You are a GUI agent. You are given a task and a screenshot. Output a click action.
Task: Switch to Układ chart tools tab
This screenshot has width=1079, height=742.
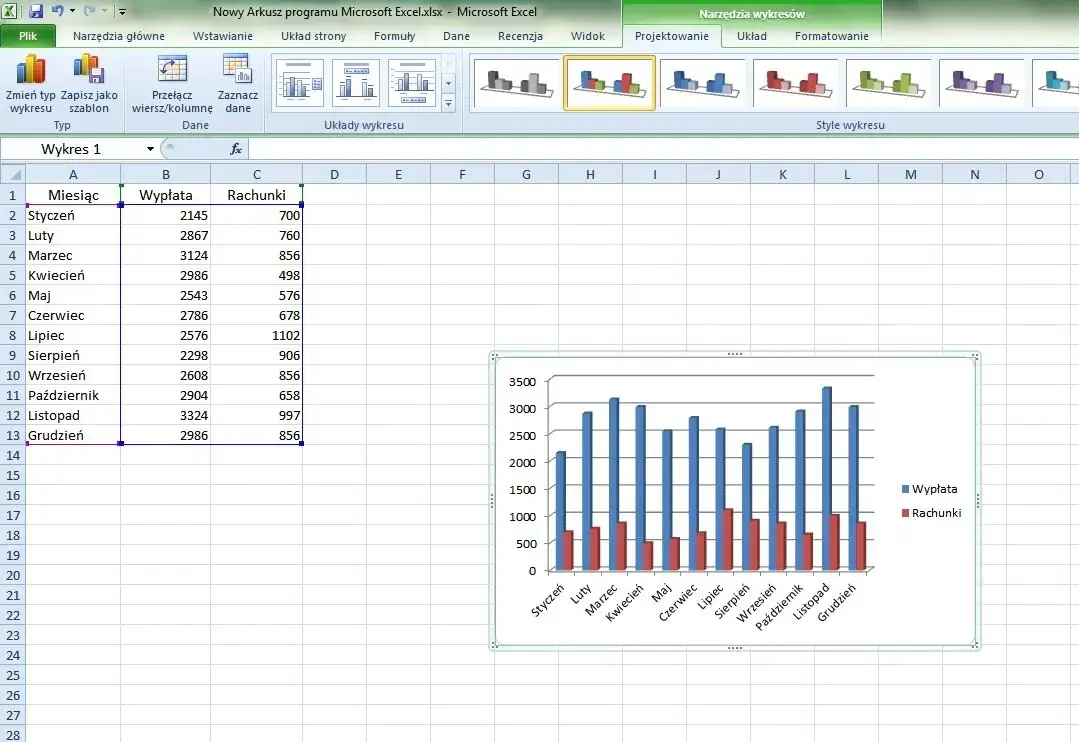pos(751,36)
